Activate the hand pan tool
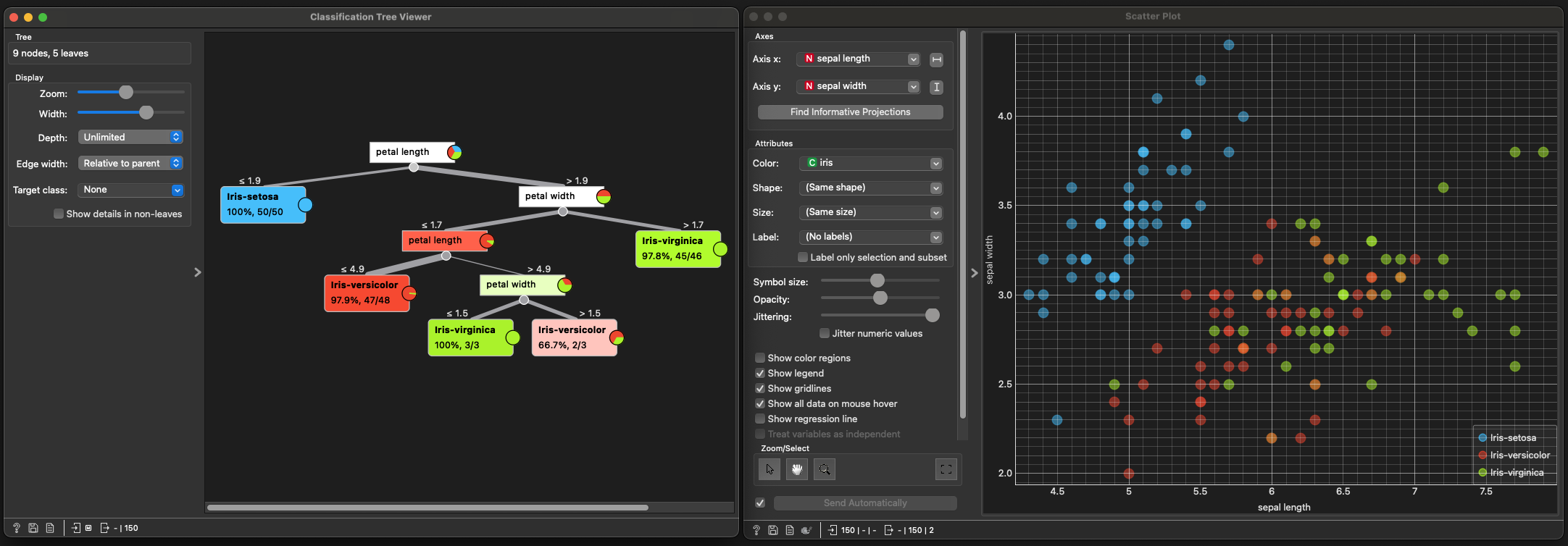The width and height of the screenshot is (1568, 546). click(797, 469)
